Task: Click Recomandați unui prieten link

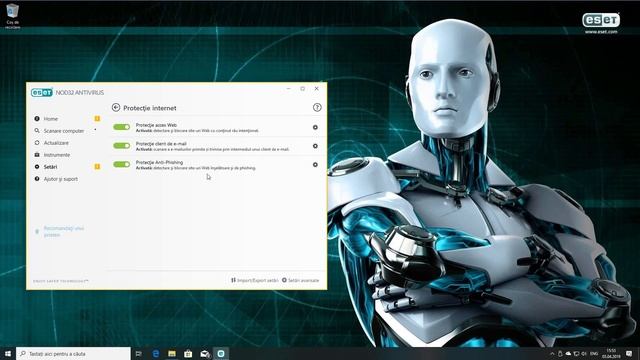Action: click(x=64, y=231)
